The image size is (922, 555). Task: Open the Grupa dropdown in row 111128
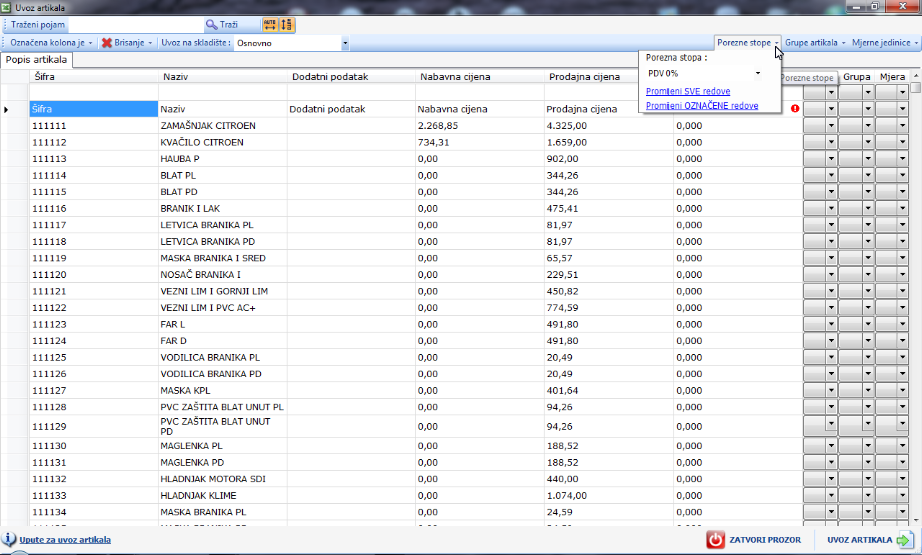click(867, 407)
